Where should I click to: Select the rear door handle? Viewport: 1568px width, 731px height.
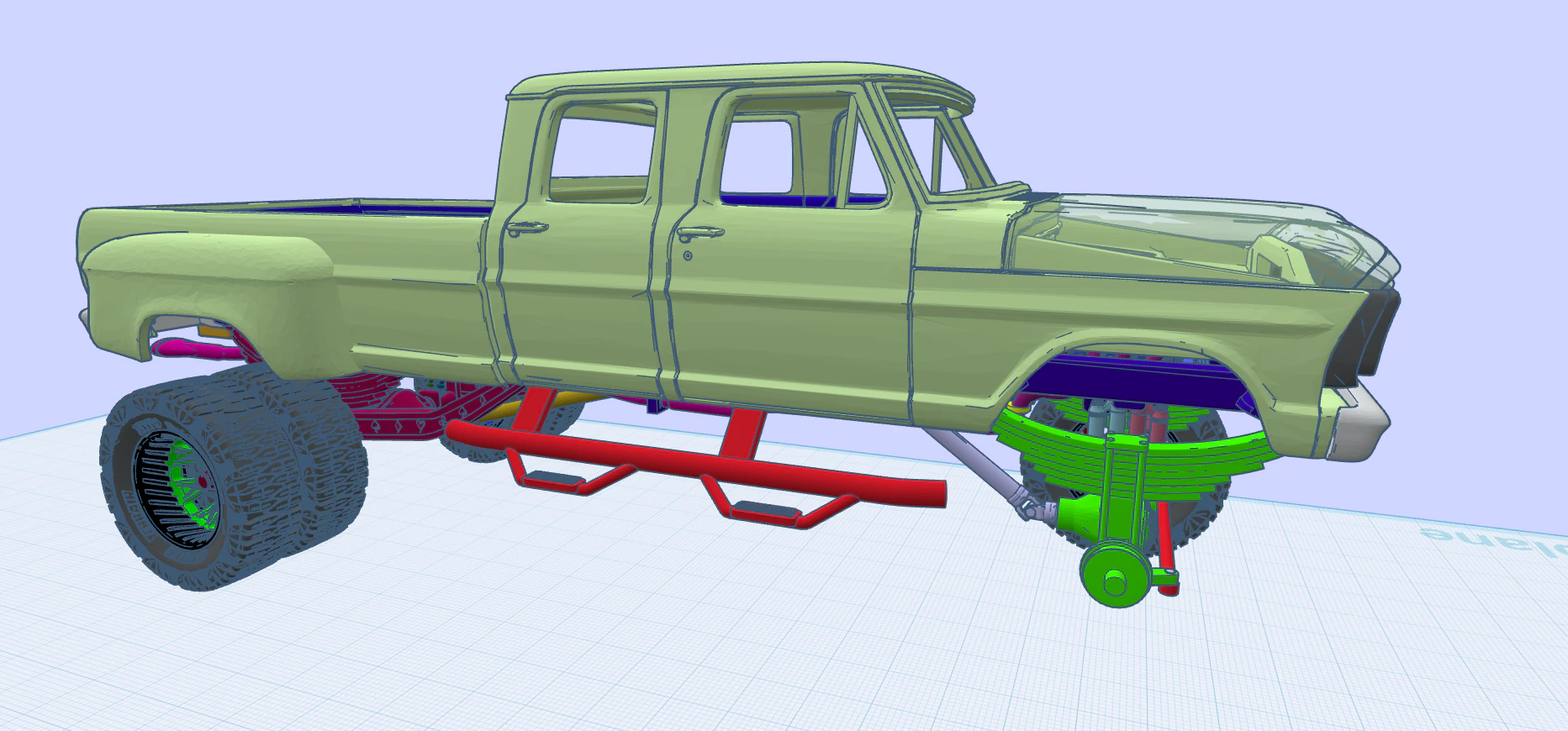(527, 227)
